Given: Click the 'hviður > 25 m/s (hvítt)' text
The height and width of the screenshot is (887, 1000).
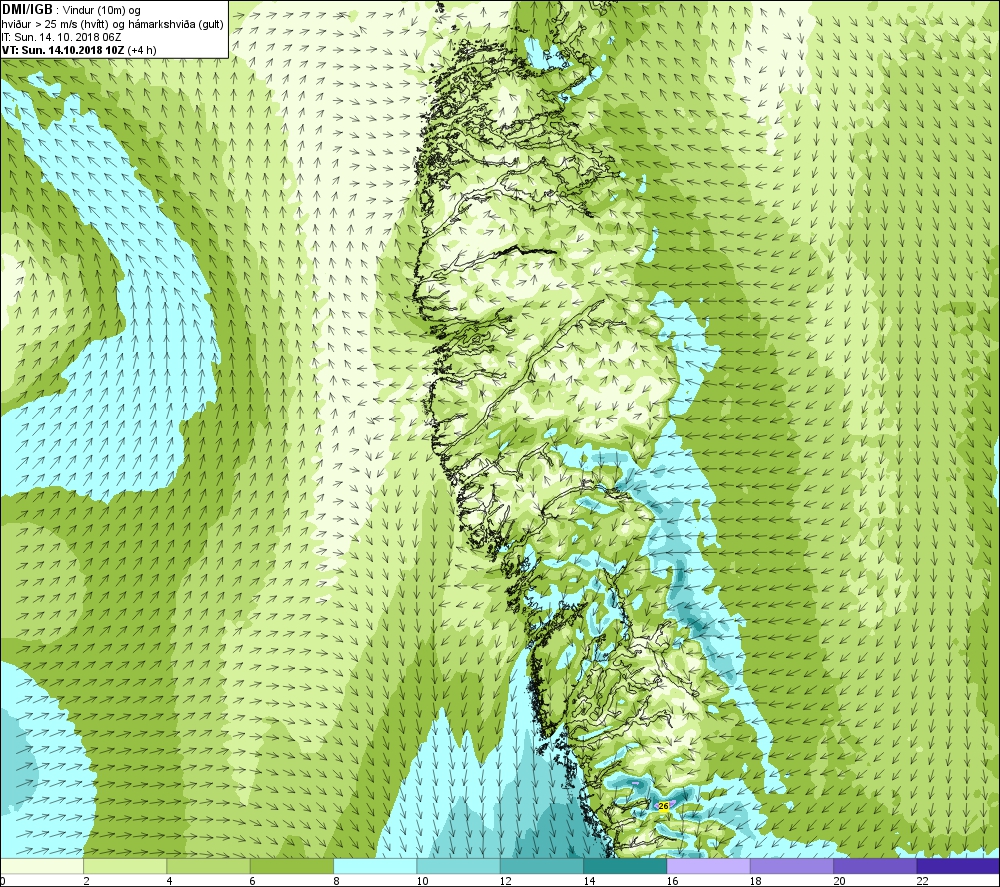Looking at the screenshot, I should click(55, 24).
